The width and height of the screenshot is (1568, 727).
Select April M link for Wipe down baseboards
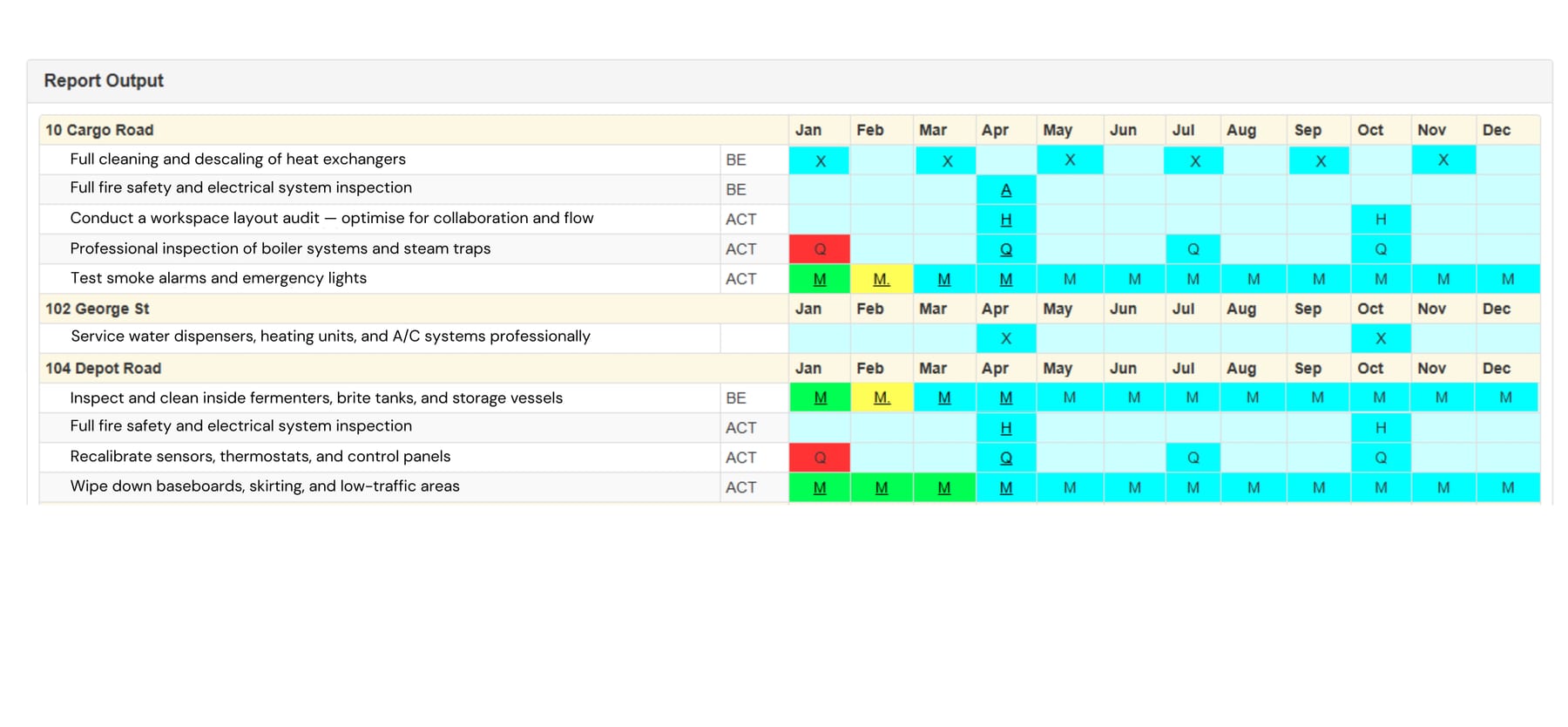pyautogui.click(x=1006, y=487)
